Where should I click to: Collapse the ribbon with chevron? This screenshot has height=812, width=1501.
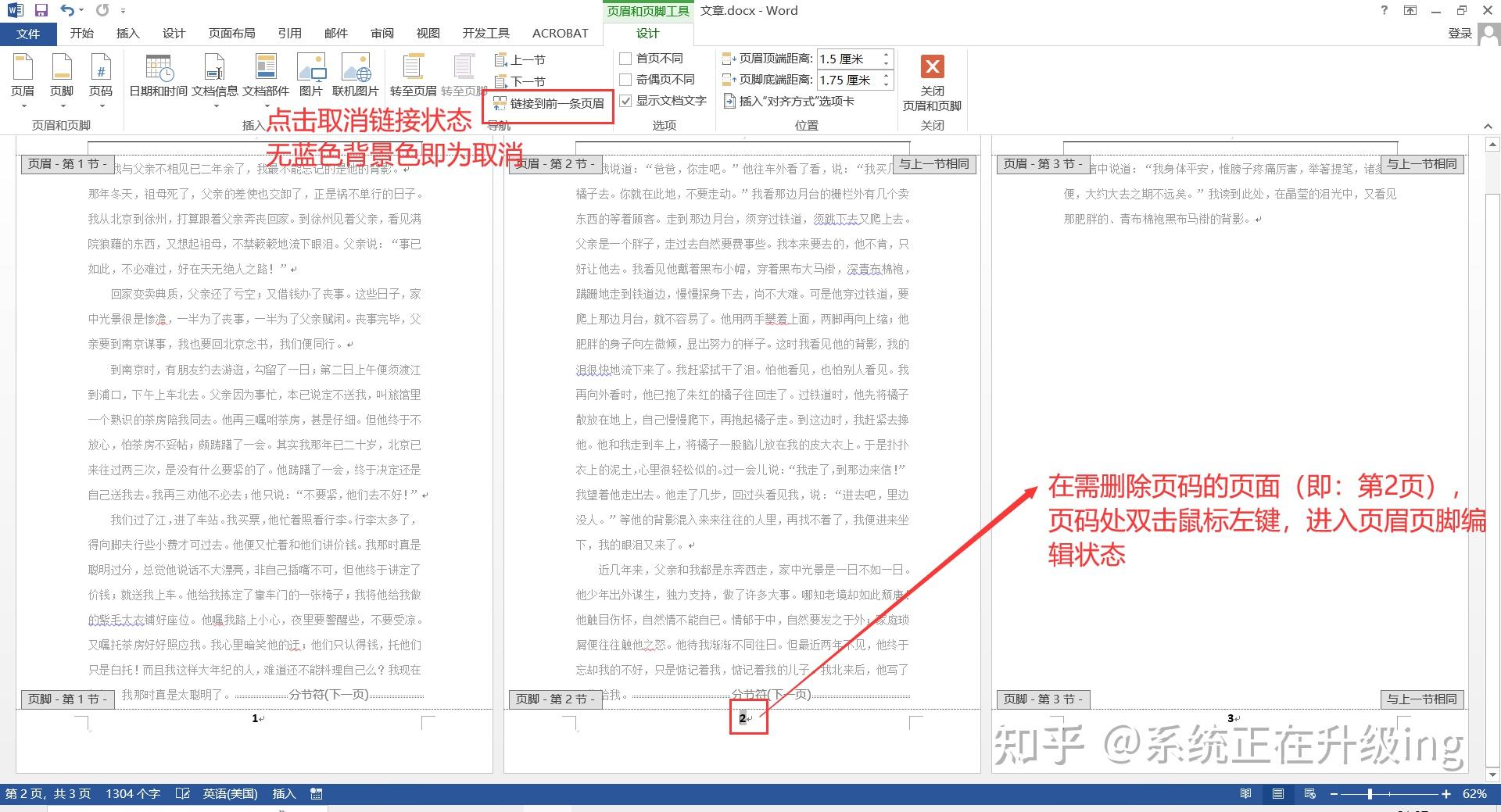(1488, 126)
